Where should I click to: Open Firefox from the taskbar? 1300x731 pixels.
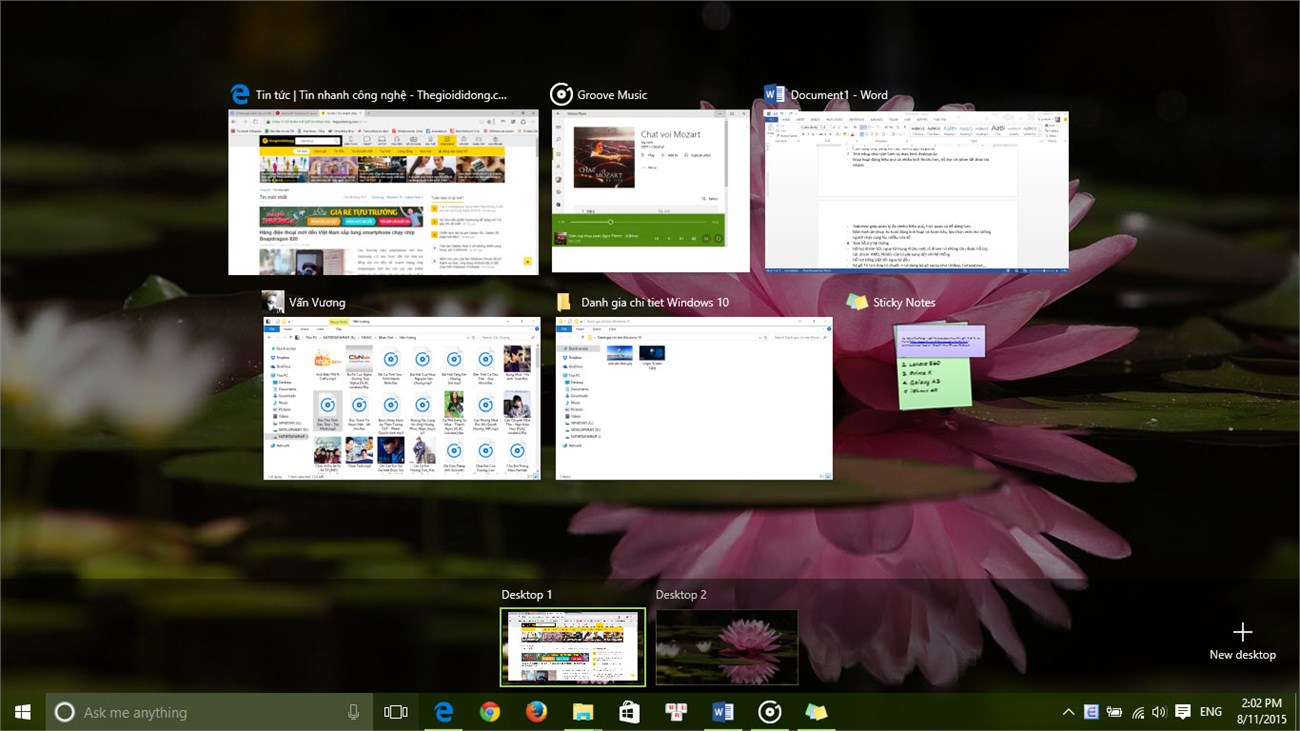pyautogui.click(x=536, y=712)
